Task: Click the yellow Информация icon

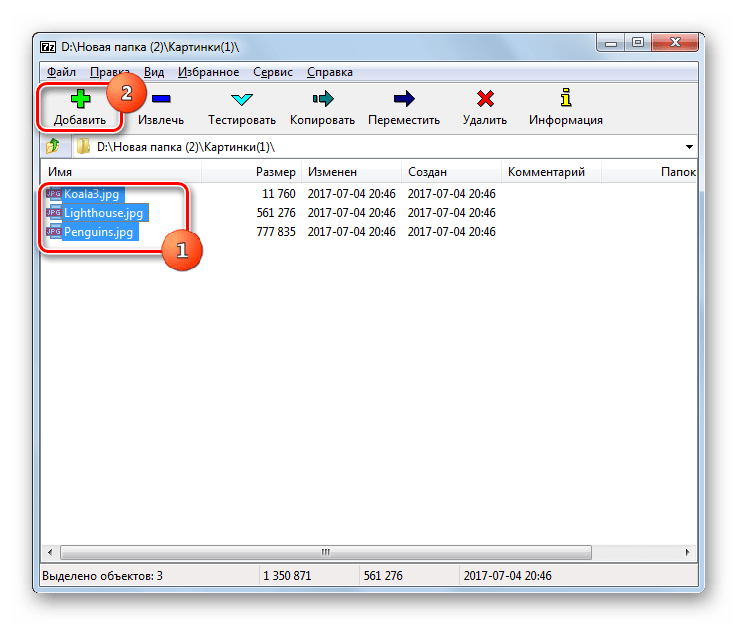Action: (x=566, y=97)
